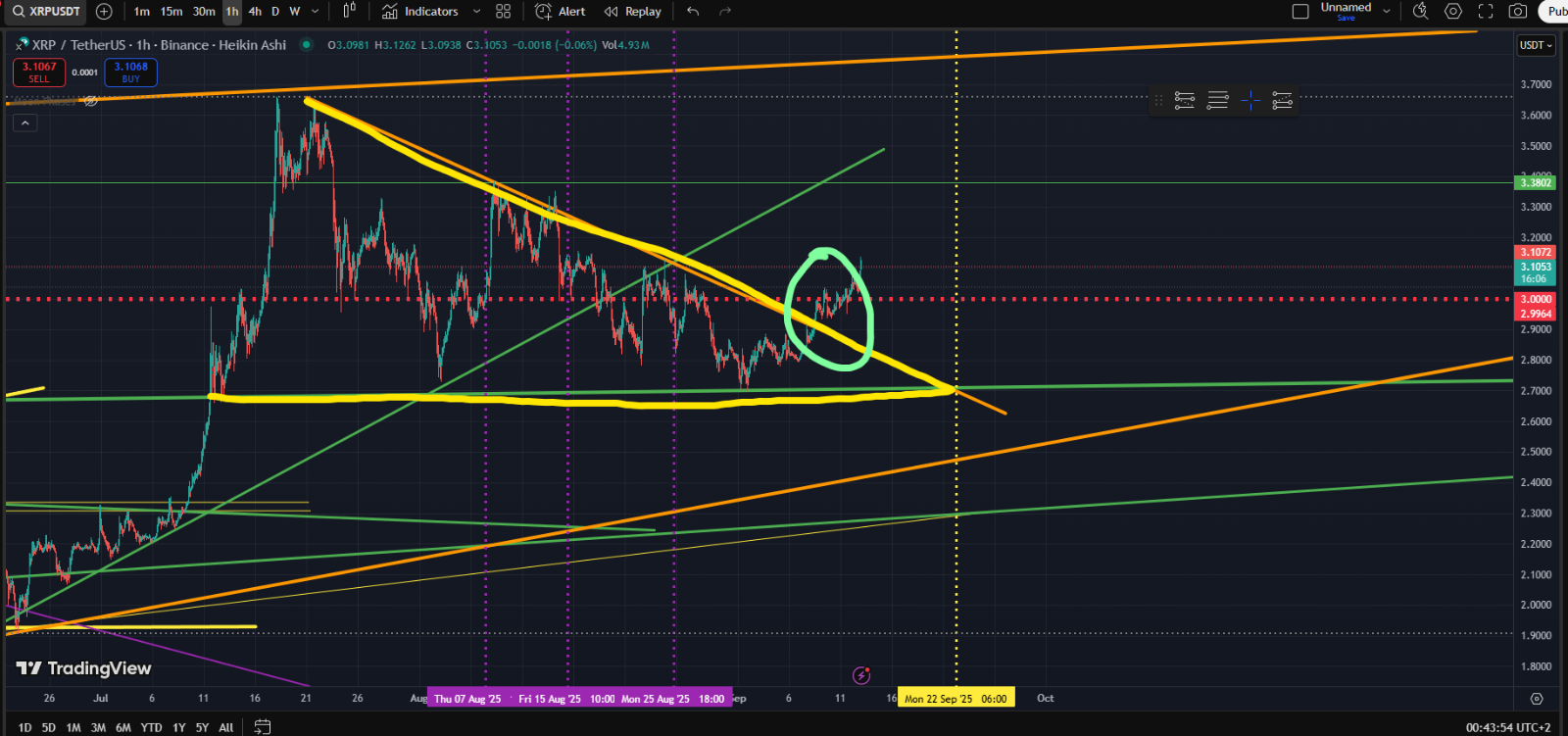Select horizontal lines tool in floating toolbar
1568x736 pixels.
click(x=1218, y=100)
